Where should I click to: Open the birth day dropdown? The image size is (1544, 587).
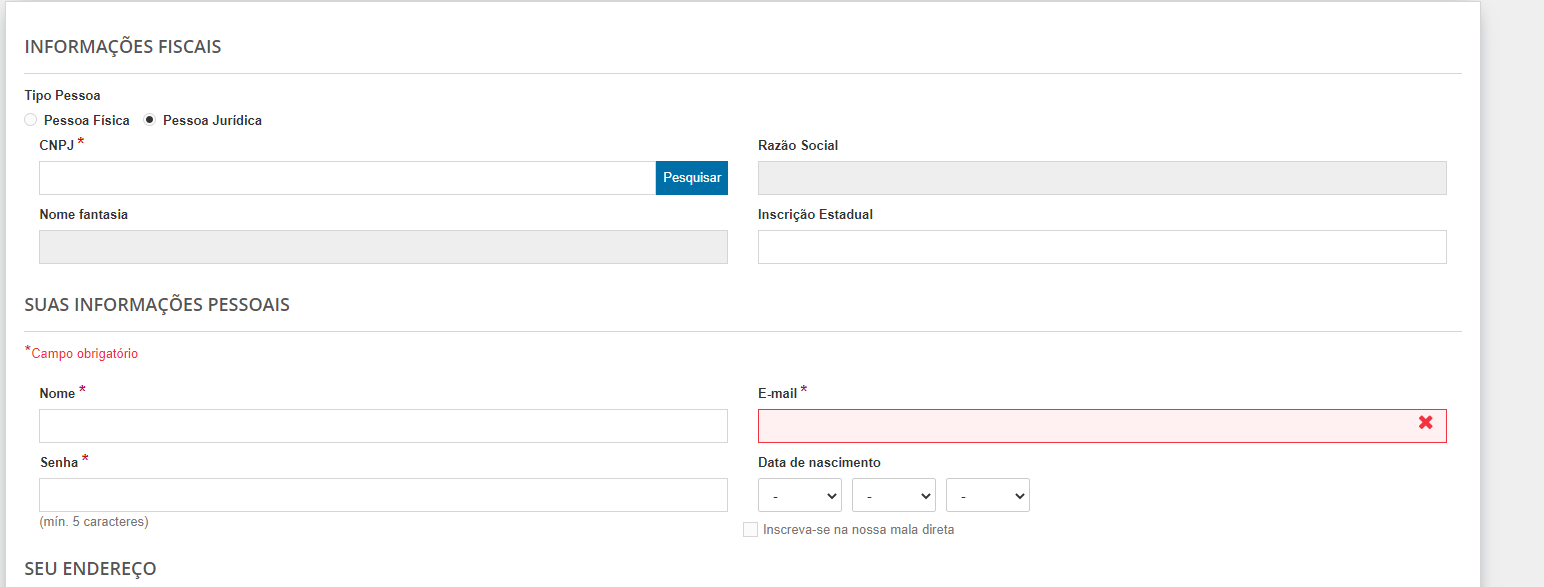pyautogui.click(x=800, y=495)
